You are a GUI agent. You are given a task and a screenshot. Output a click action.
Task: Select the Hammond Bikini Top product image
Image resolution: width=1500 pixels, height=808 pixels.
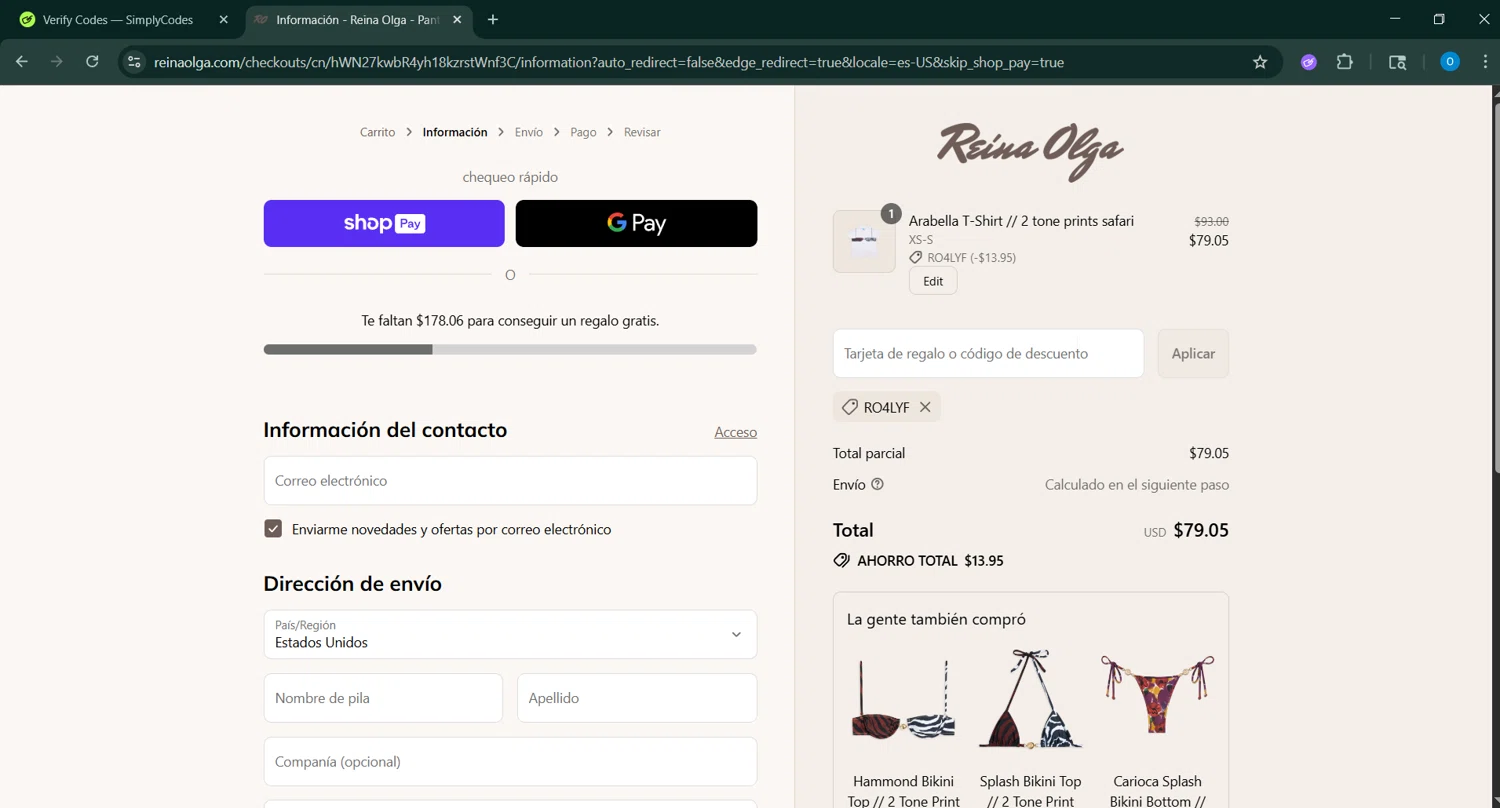pyautogui.click(x=903, y=701)
